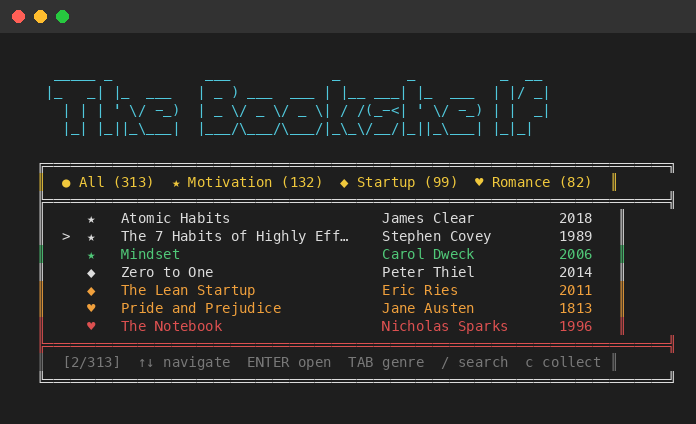Open the Startup (99) genre tab
The width and height of the screenshot is (696, 424).
(399, 182)
